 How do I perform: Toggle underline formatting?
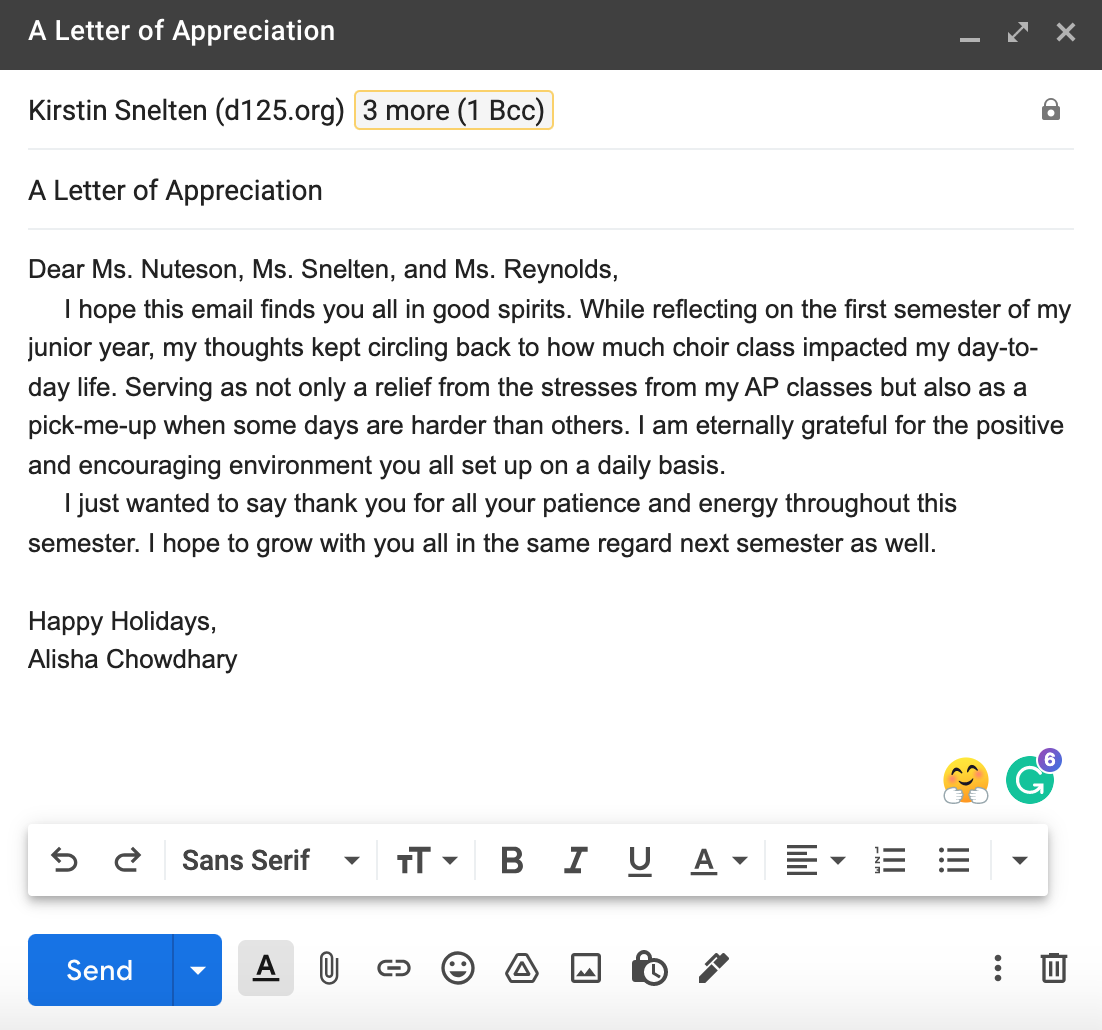[x=639, y=861]
